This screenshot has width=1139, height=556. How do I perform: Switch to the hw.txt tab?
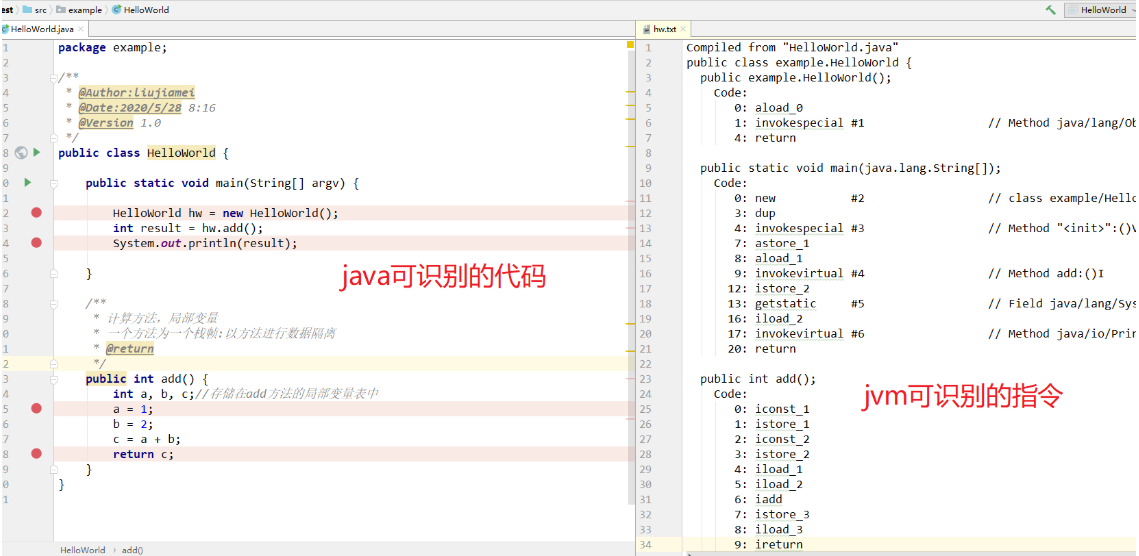pos(663,29)
